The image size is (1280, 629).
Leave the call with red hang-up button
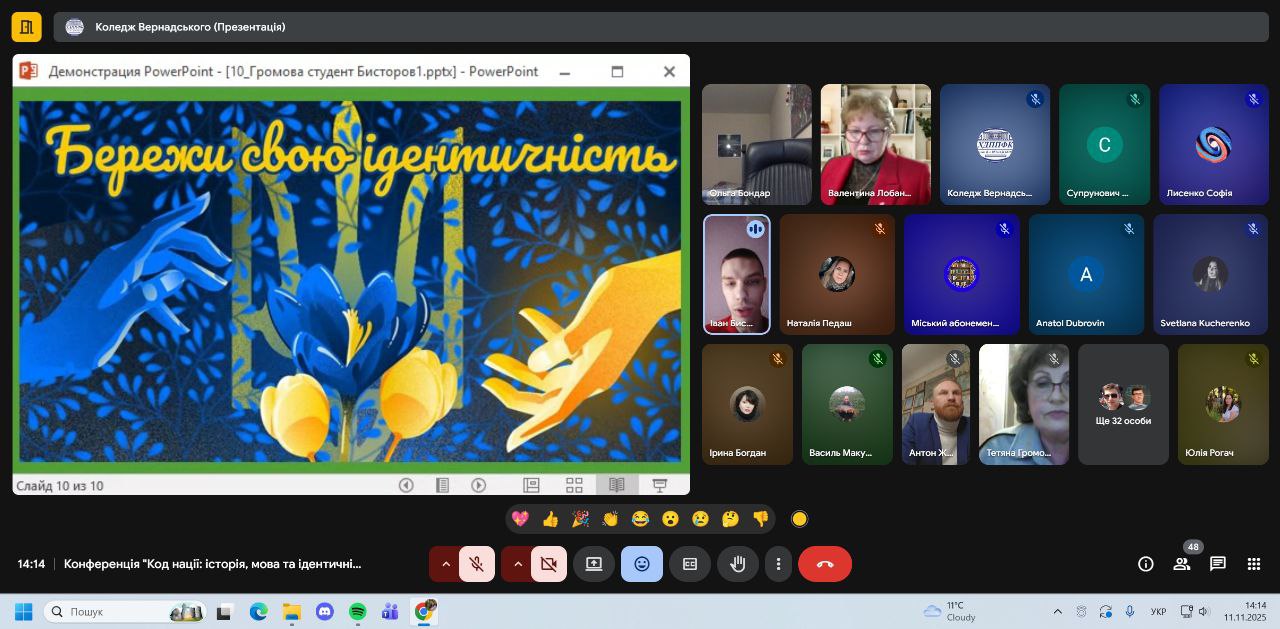tap(824, 564)
